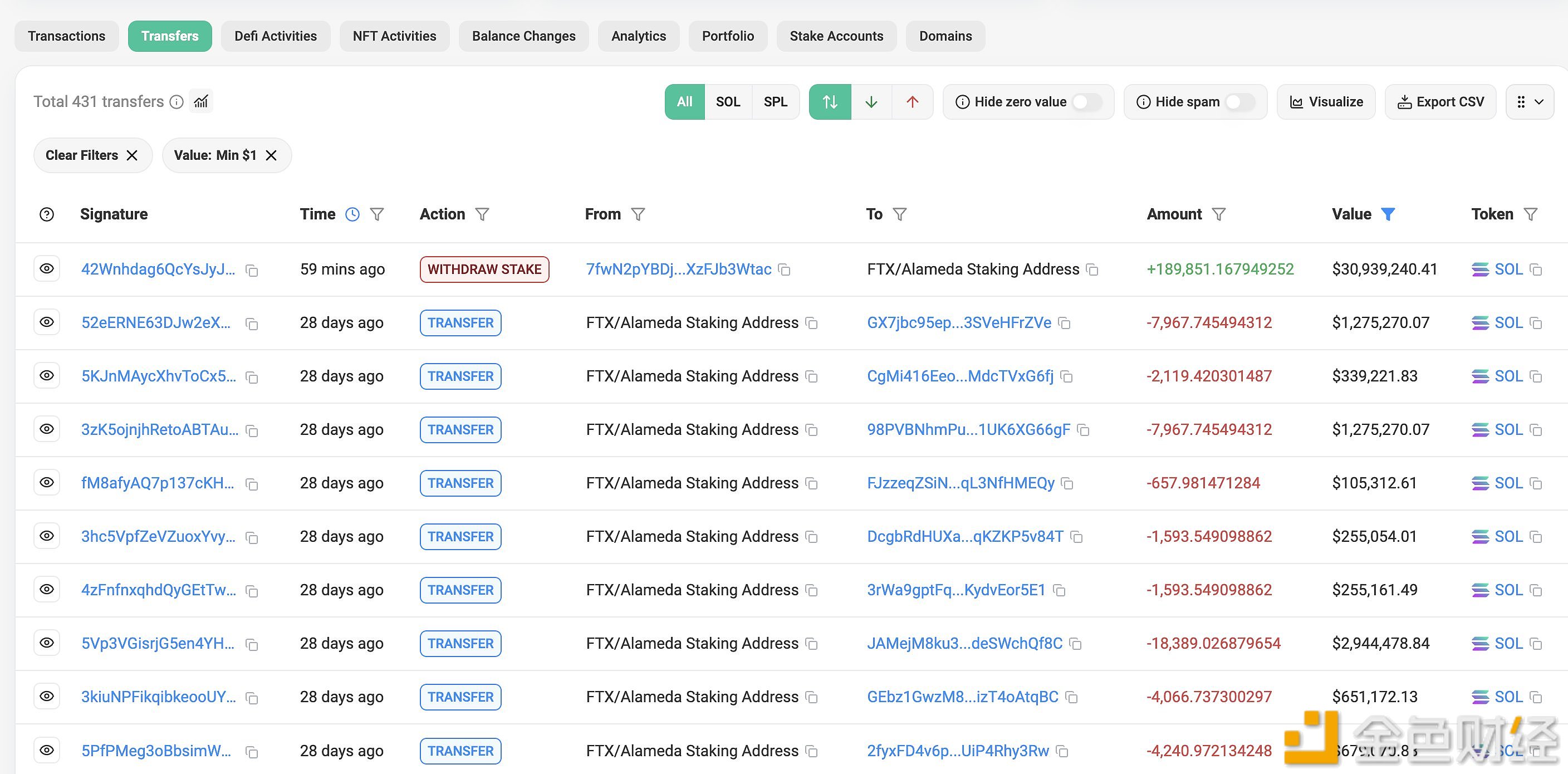Click the Export CSV button
The image size is (1568, 774).
pyautogui.click(x=1440, y=101)
